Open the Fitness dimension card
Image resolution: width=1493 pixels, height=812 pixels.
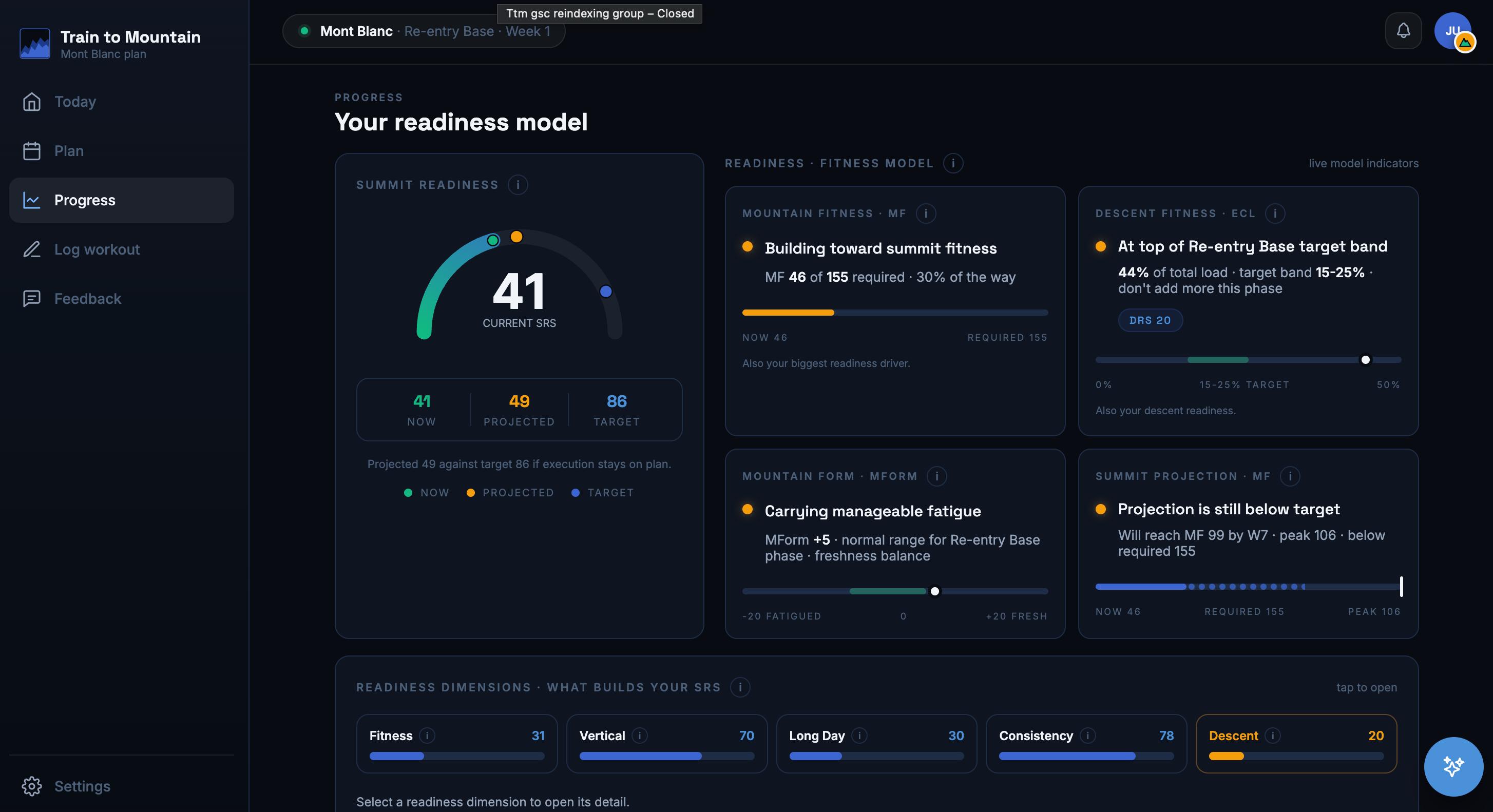point(457,744)
